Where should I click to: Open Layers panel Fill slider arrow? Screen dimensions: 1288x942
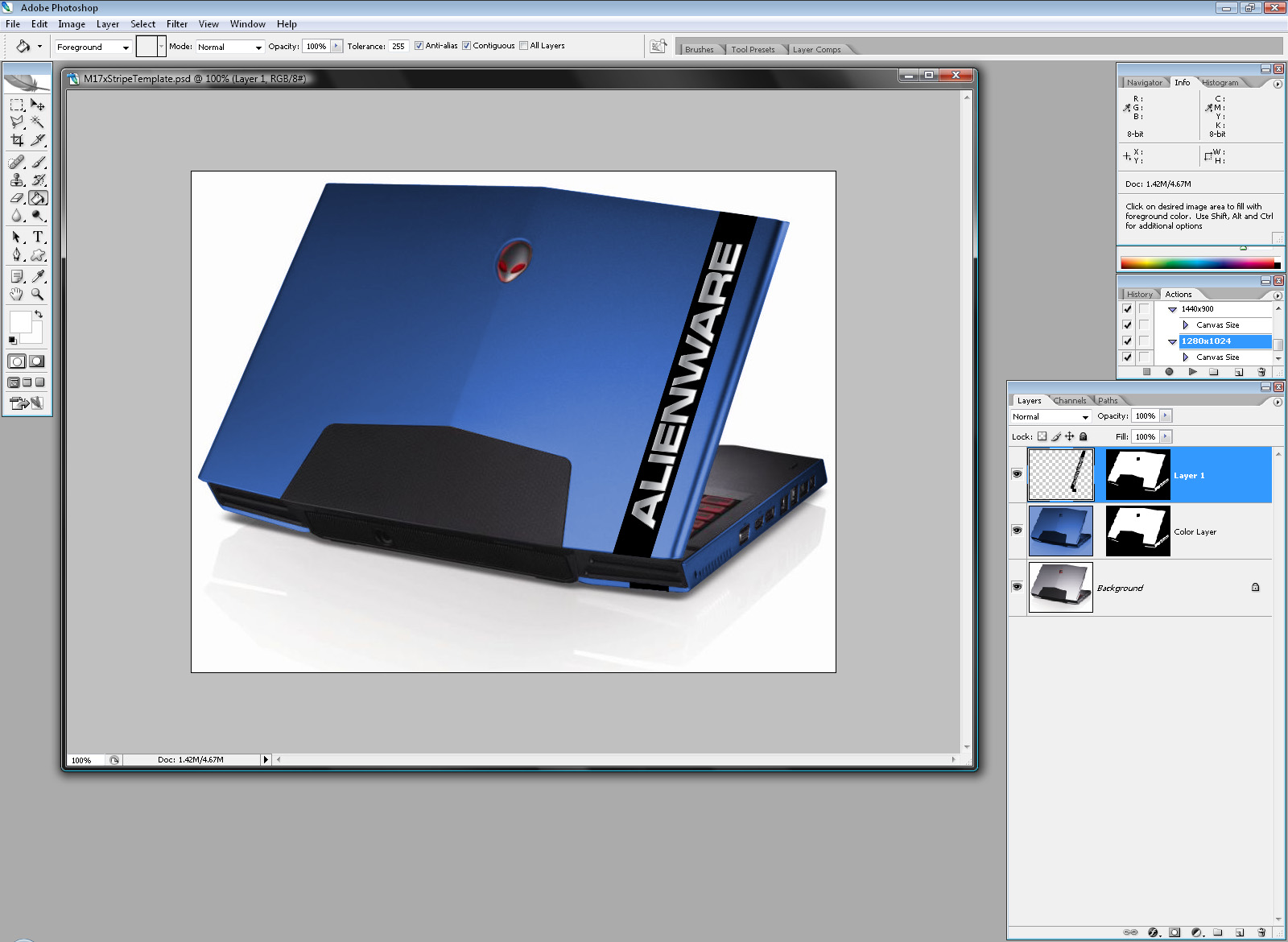tap(1166, 436)
